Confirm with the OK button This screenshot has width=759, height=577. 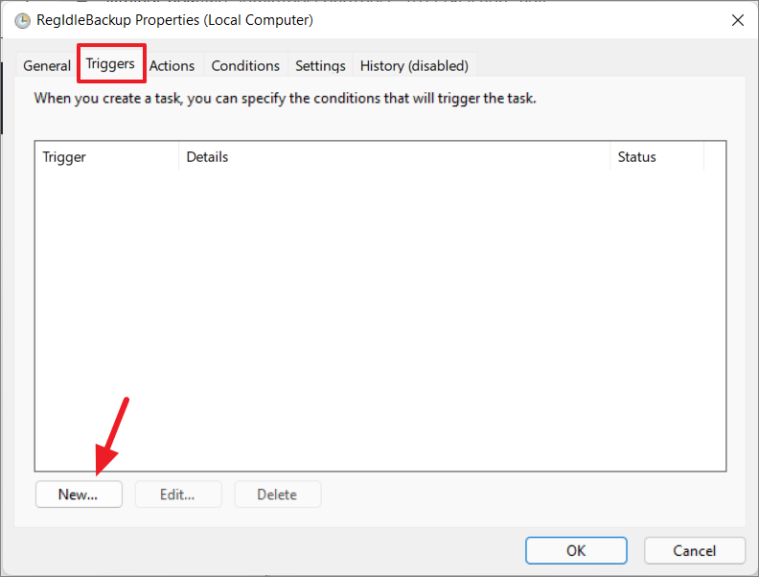[x=576, y=550]
